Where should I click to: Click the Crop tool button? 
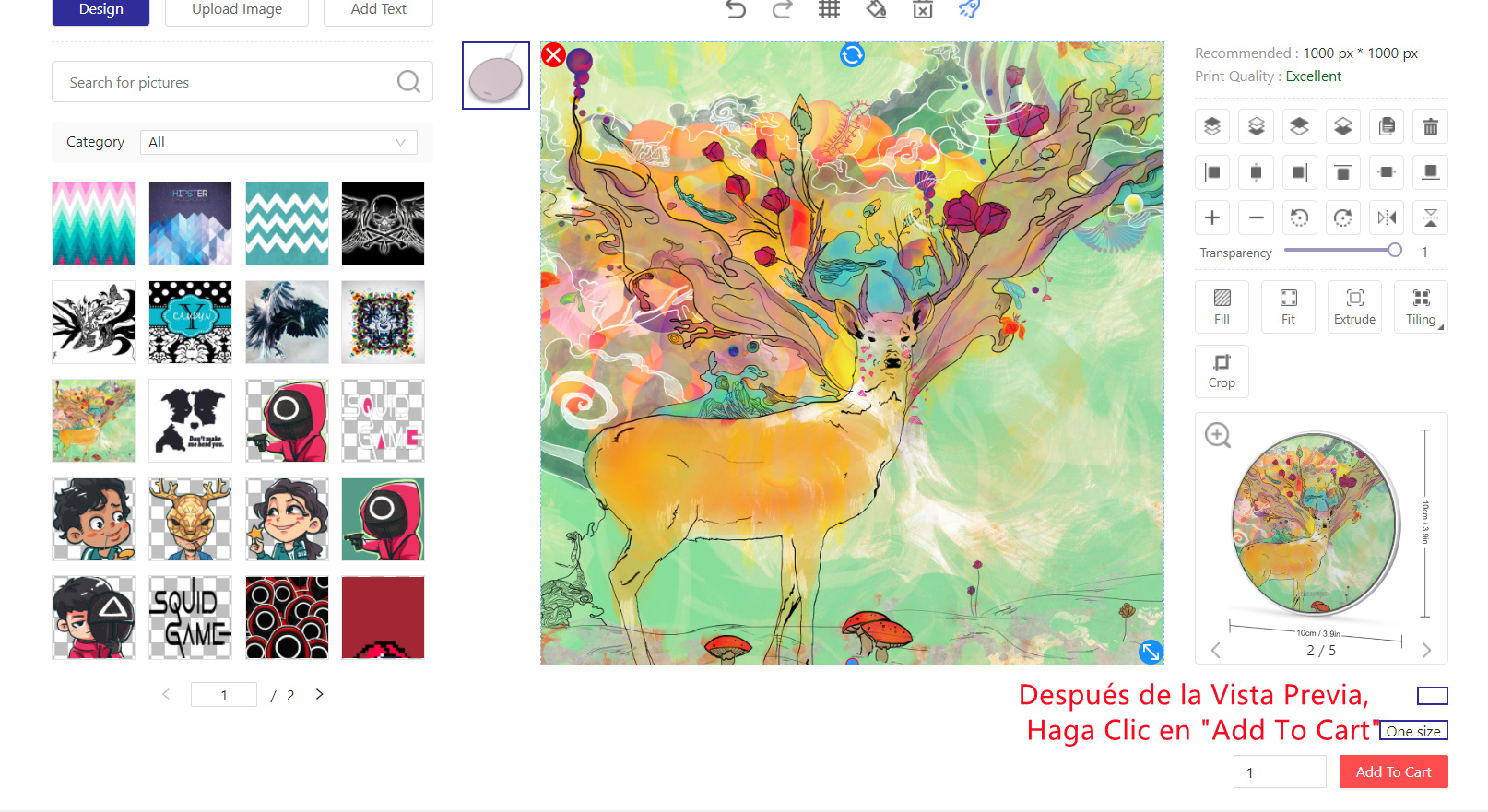(x=1222, y=371)
